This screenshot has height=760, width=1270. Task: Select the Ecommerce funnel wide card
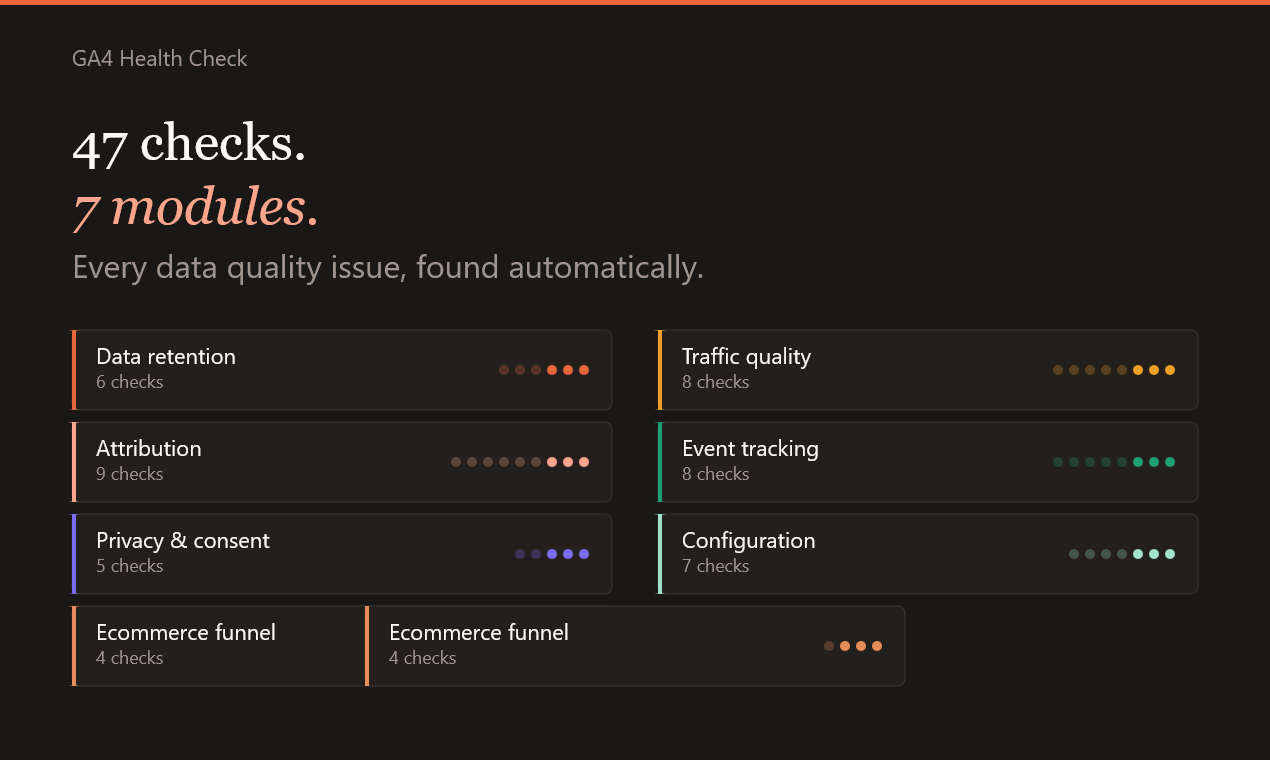tap(636, 645)
